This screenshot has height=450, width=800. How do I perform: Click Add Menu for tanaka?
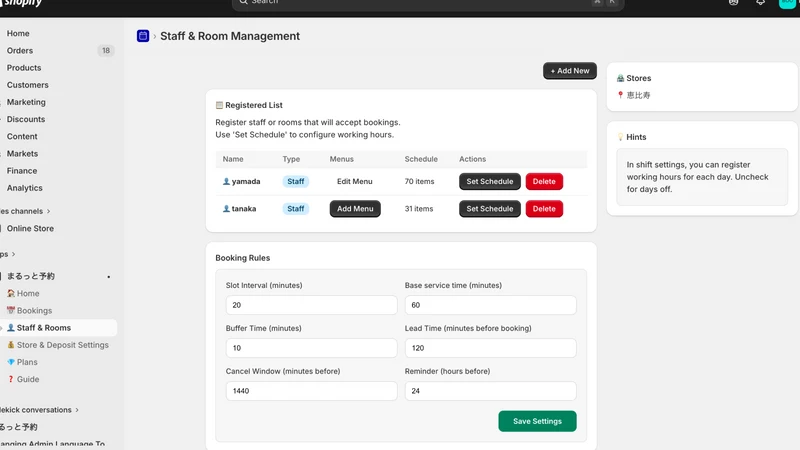pyautogui.click(x=355, y=209)
